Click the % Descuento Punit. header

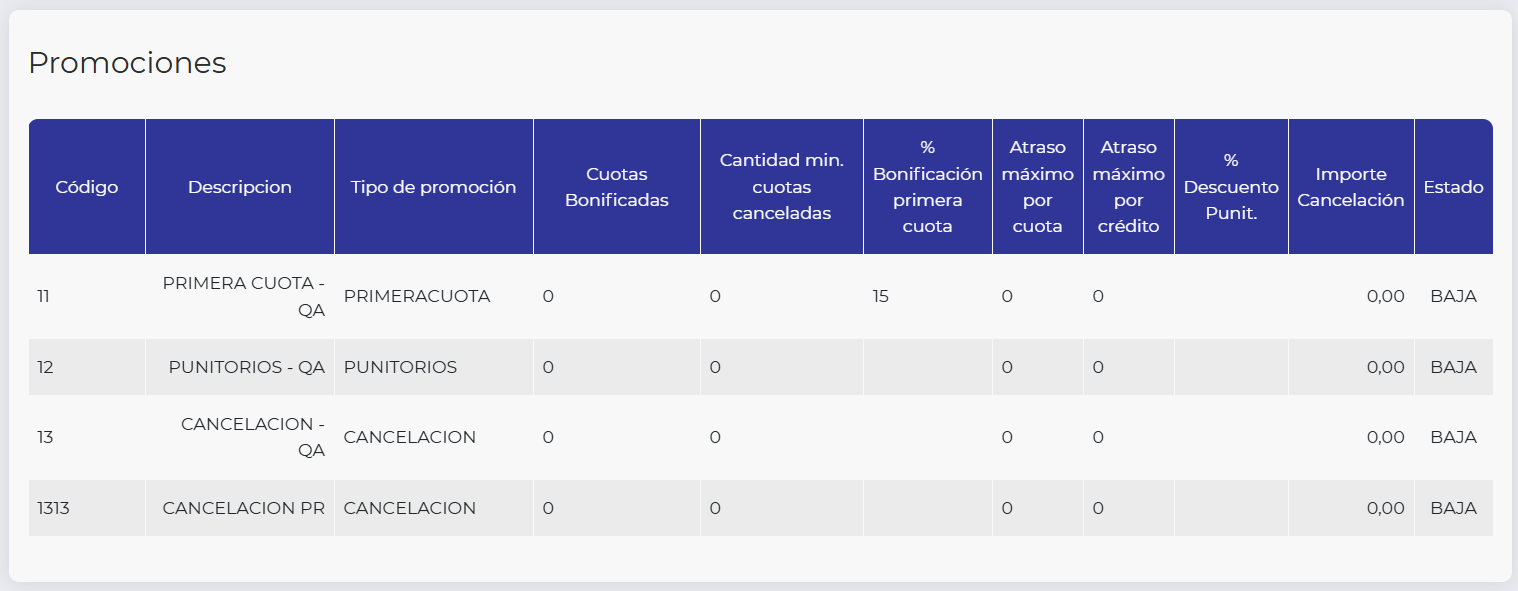click(x=1230, y=187)
